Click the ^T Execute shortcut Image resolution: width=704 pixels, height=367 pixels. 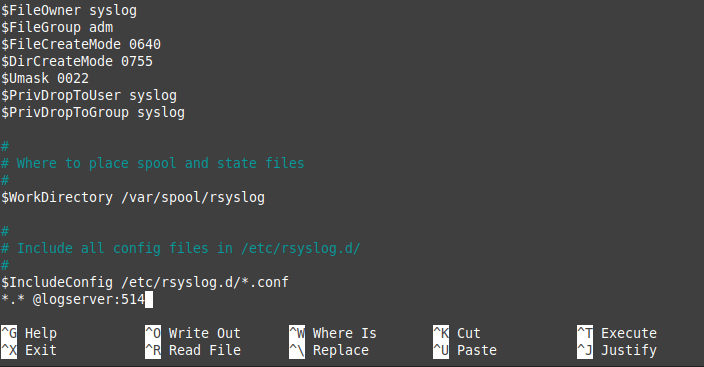click(x=617, y=333)
